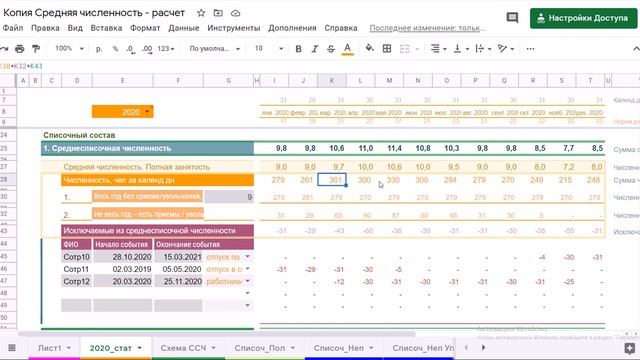This screenshot has height=360, width=640.
Task: Open the dropdown in the Сотр11 row
Action: (247, 269)
